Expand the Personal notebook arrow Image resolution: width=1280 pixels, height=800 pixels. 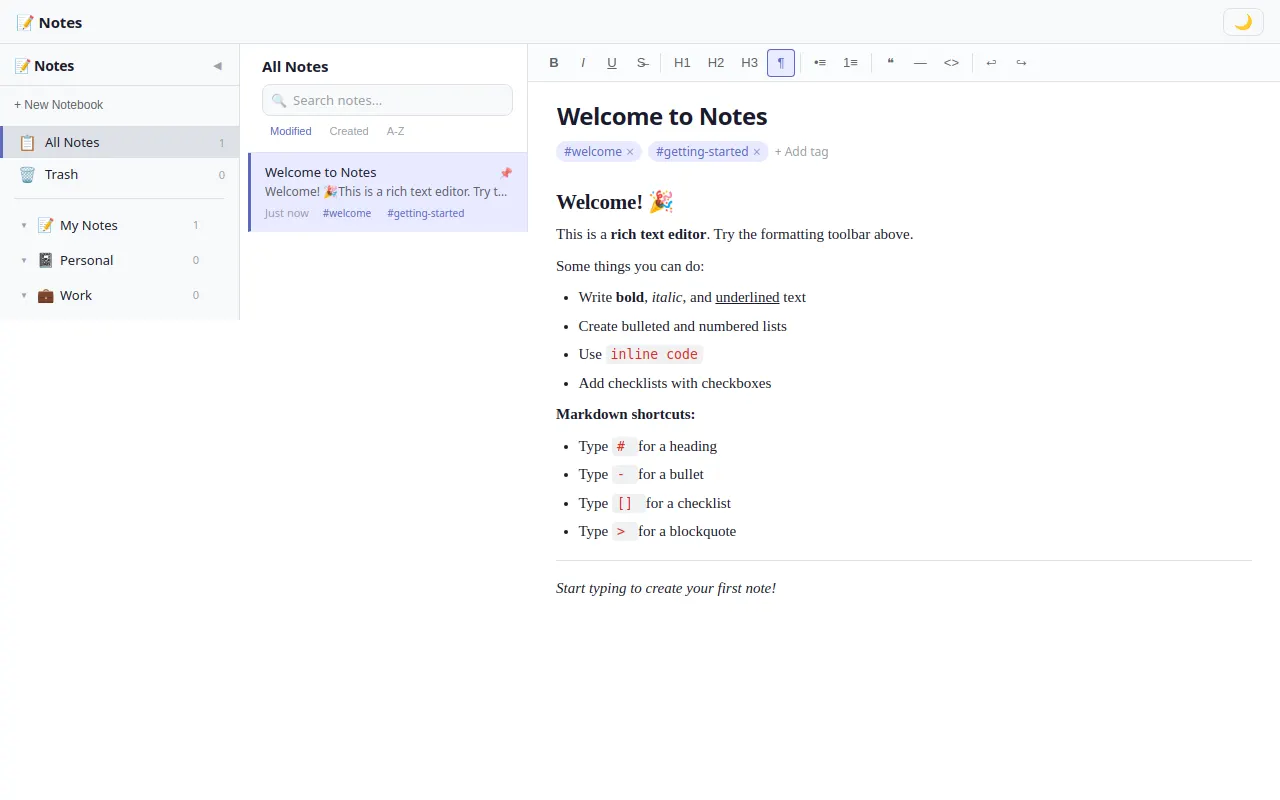[24, 261]
